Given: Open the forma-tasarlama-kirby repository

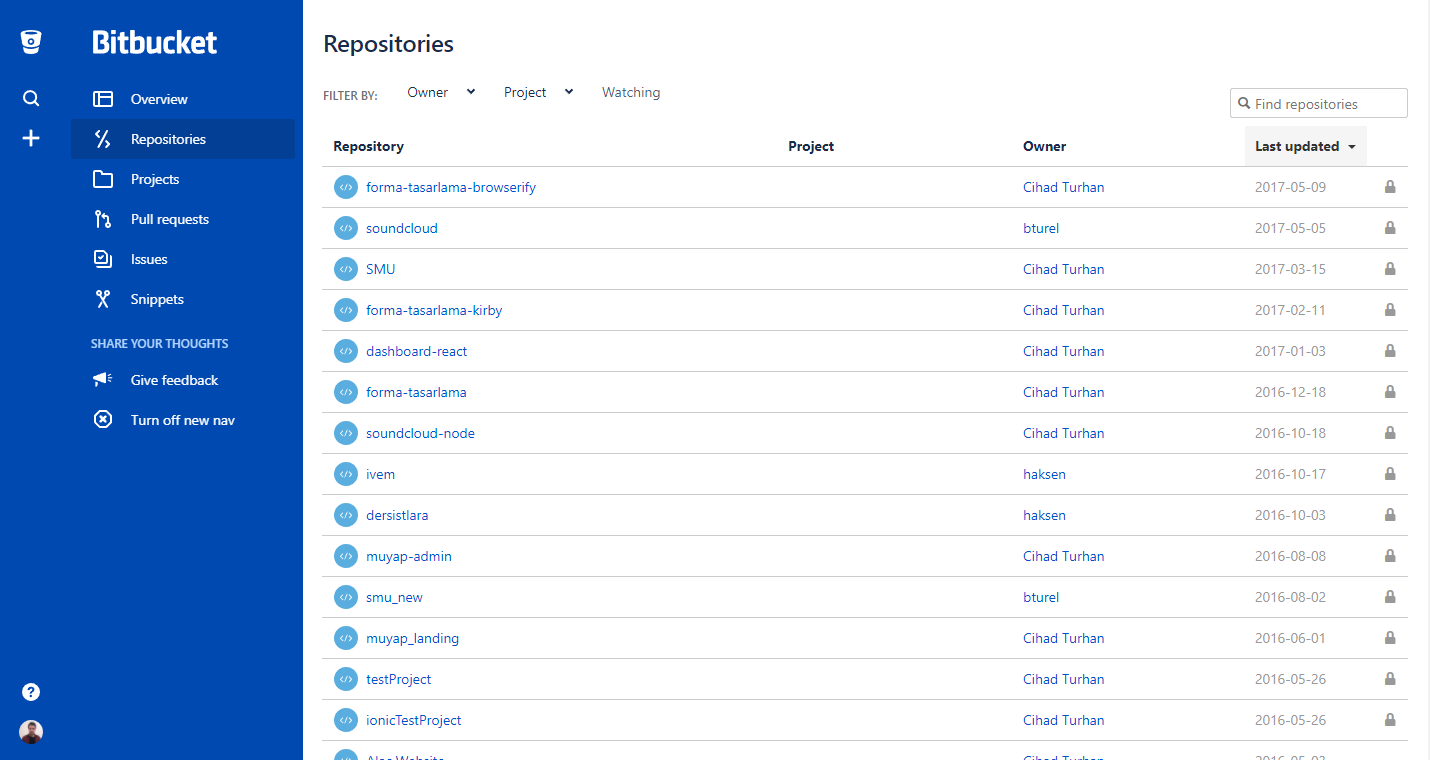Looking at the screenshot, I should (434, 310).
